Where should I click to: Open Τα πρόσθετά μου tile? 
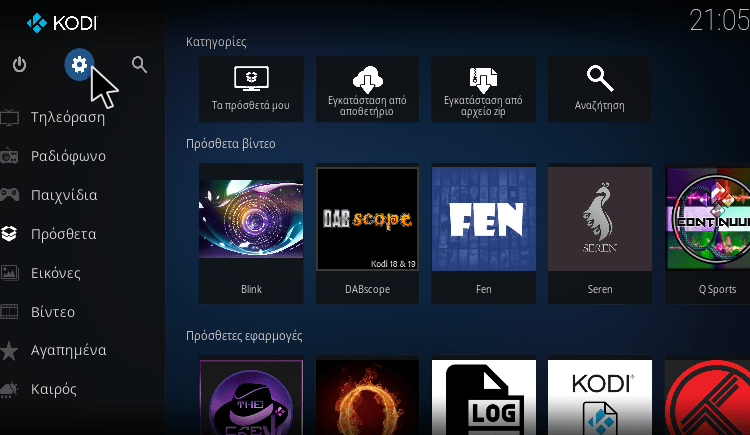pyautogui.click(x=251, y=89)
